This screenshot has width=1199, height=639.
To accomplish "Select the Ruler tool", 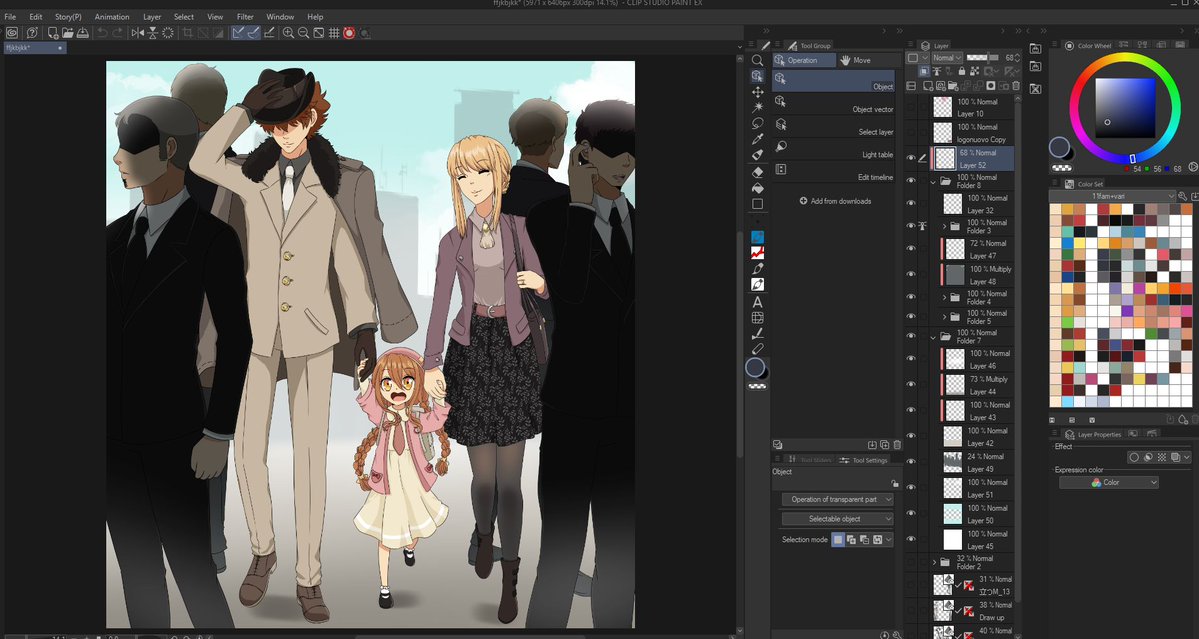I will tap(757, 333).
